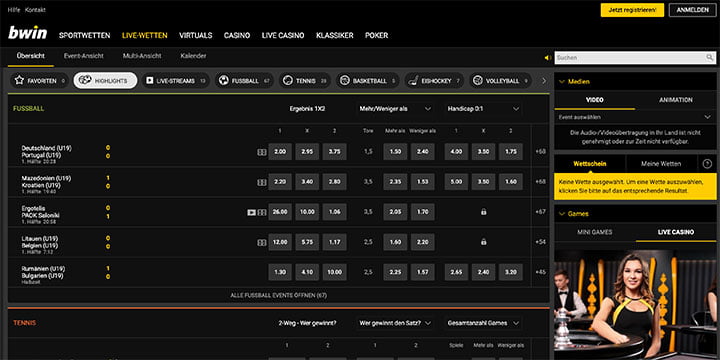Open Alle Fussball Events öffnen link

point(279,295)
